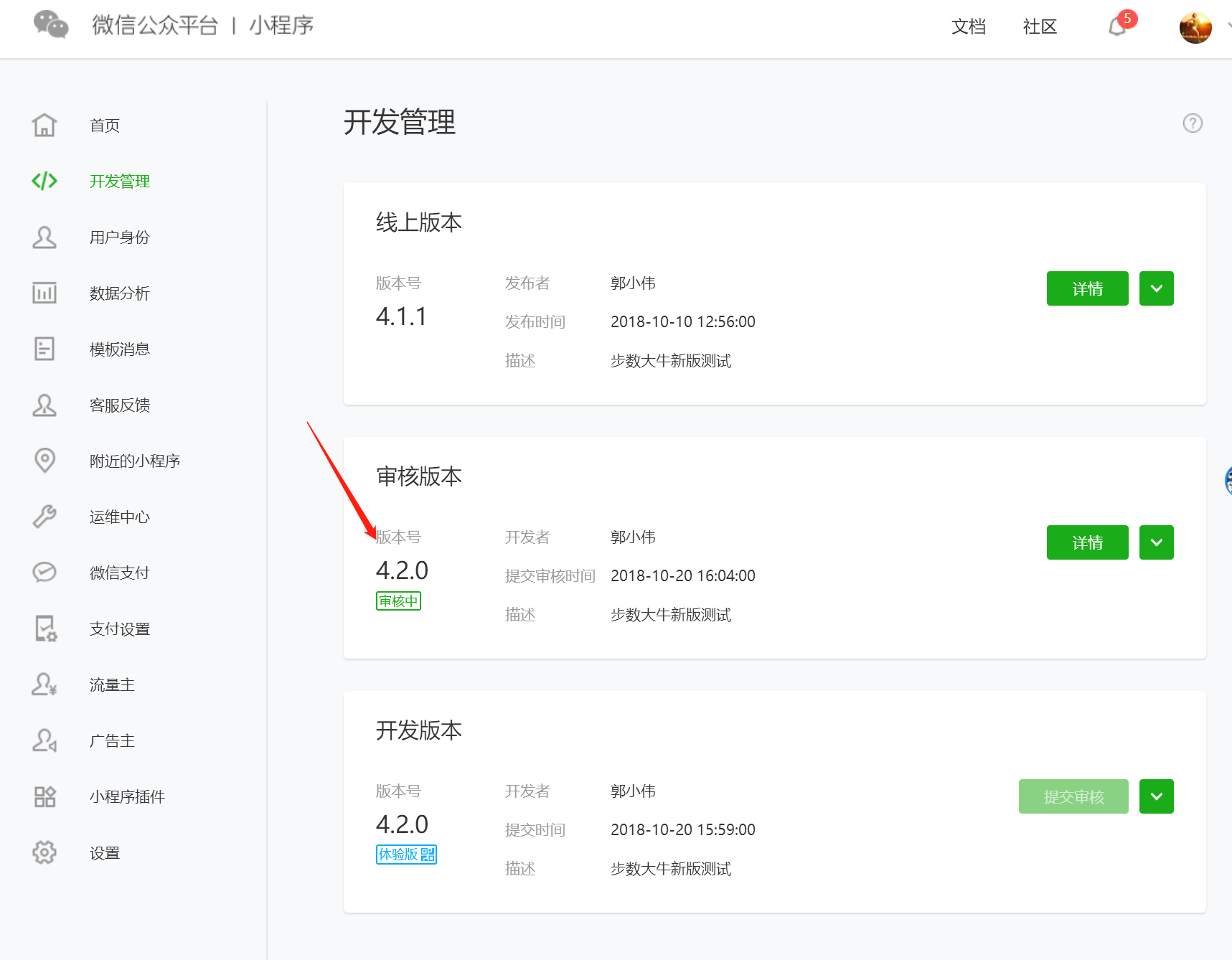Go to 社区 in the top navigation
1232x960 pixels.
pyautogui.click(x=1040, y=27)
